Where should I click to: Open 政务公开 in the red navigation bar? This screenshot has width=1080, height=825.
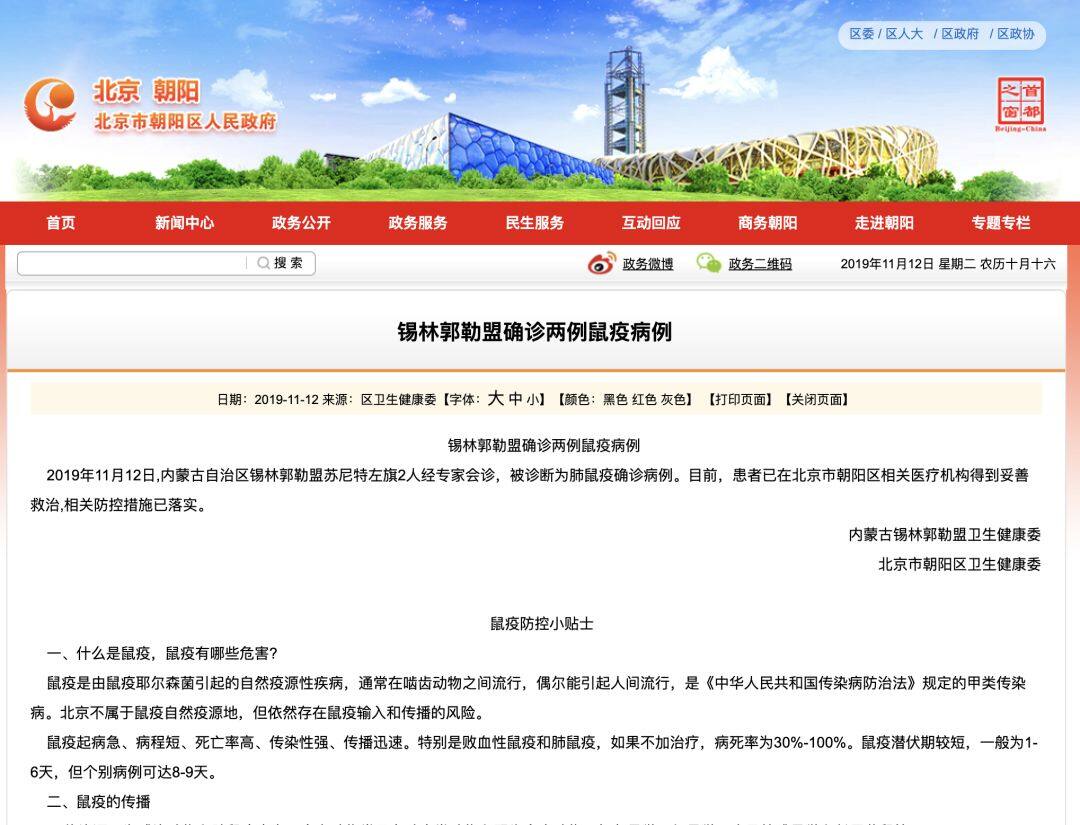point(301,223)
